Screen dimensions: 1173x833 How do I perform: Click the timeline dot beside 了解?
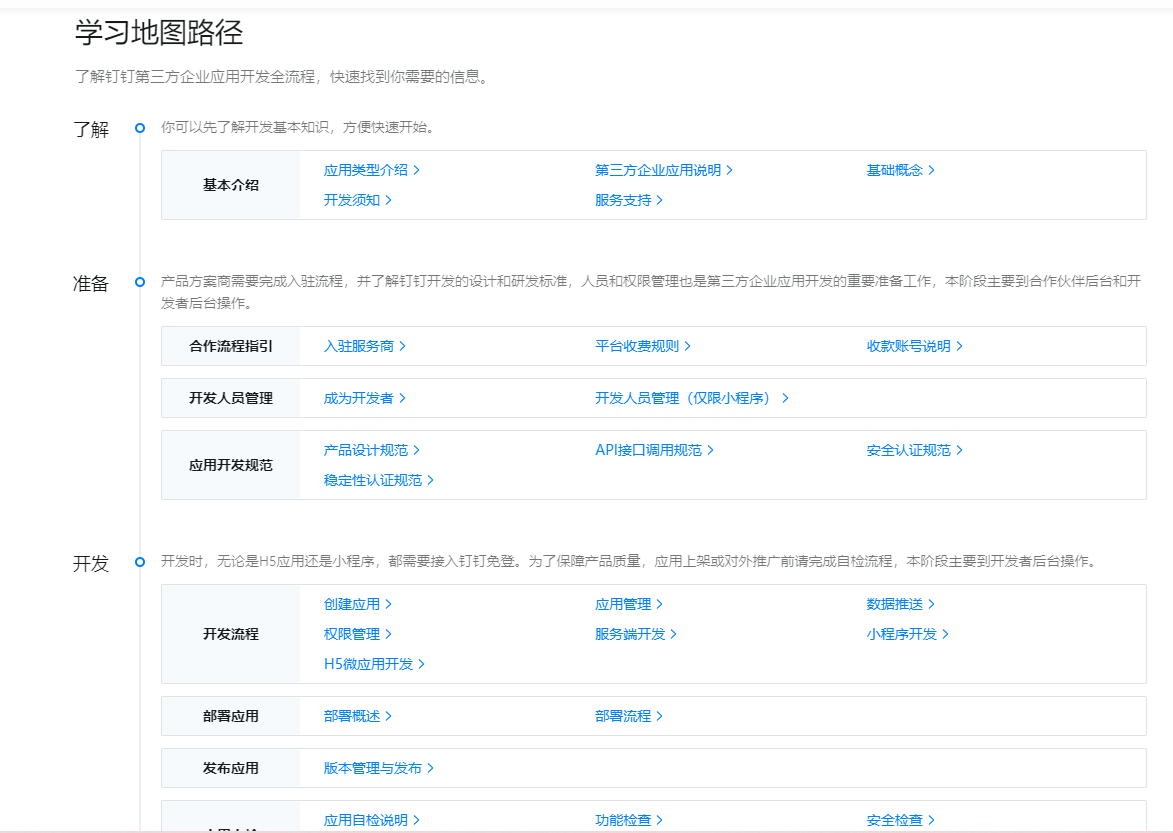click(140, 128)
